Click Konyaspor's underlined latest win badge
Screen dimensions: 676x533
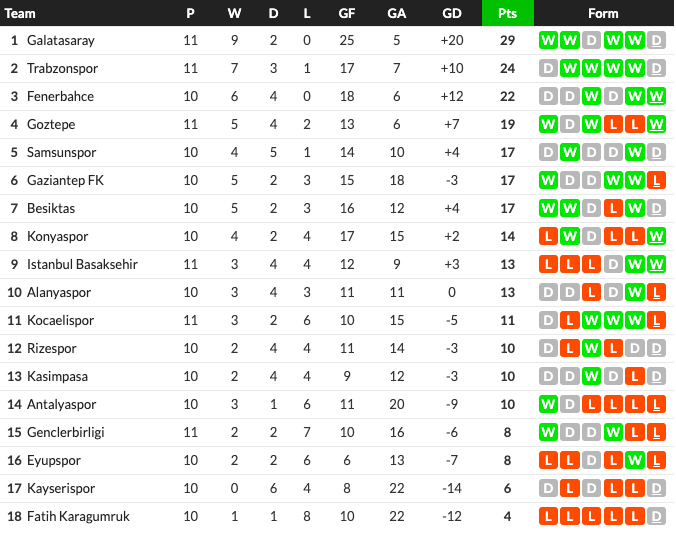click(x=656, y=237)
